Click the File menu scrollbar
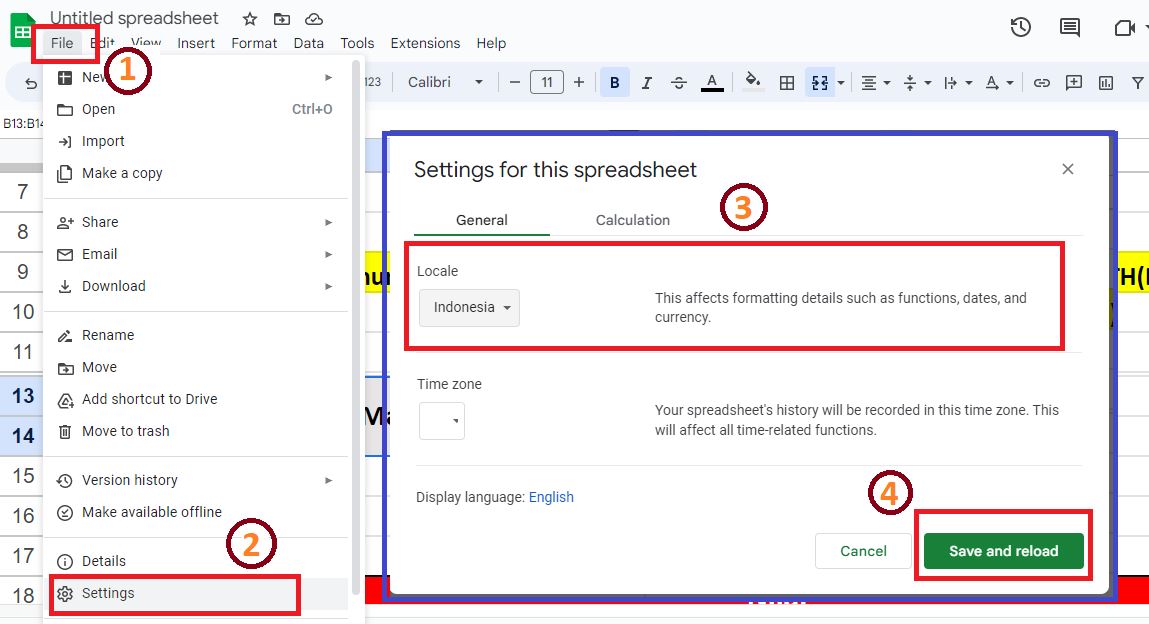 click(356, 328)
